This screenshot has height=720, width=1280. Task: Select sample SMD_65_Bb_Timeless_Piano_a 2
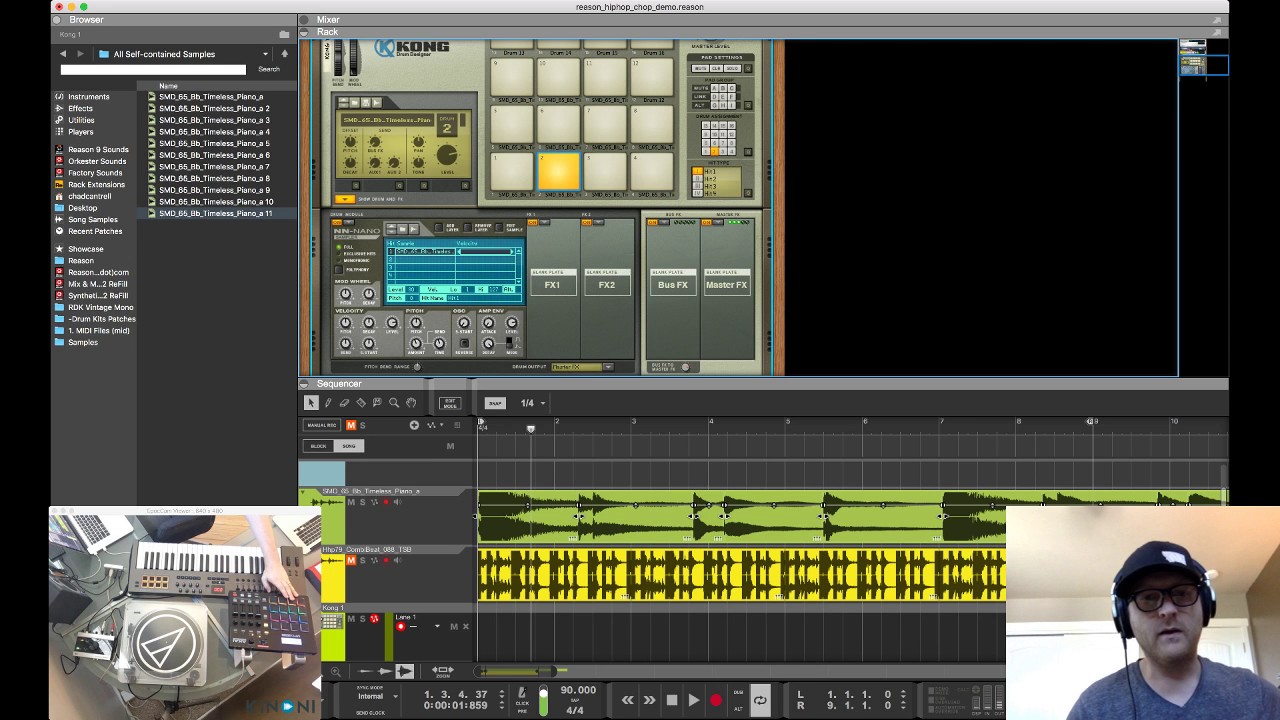[214, 108]
